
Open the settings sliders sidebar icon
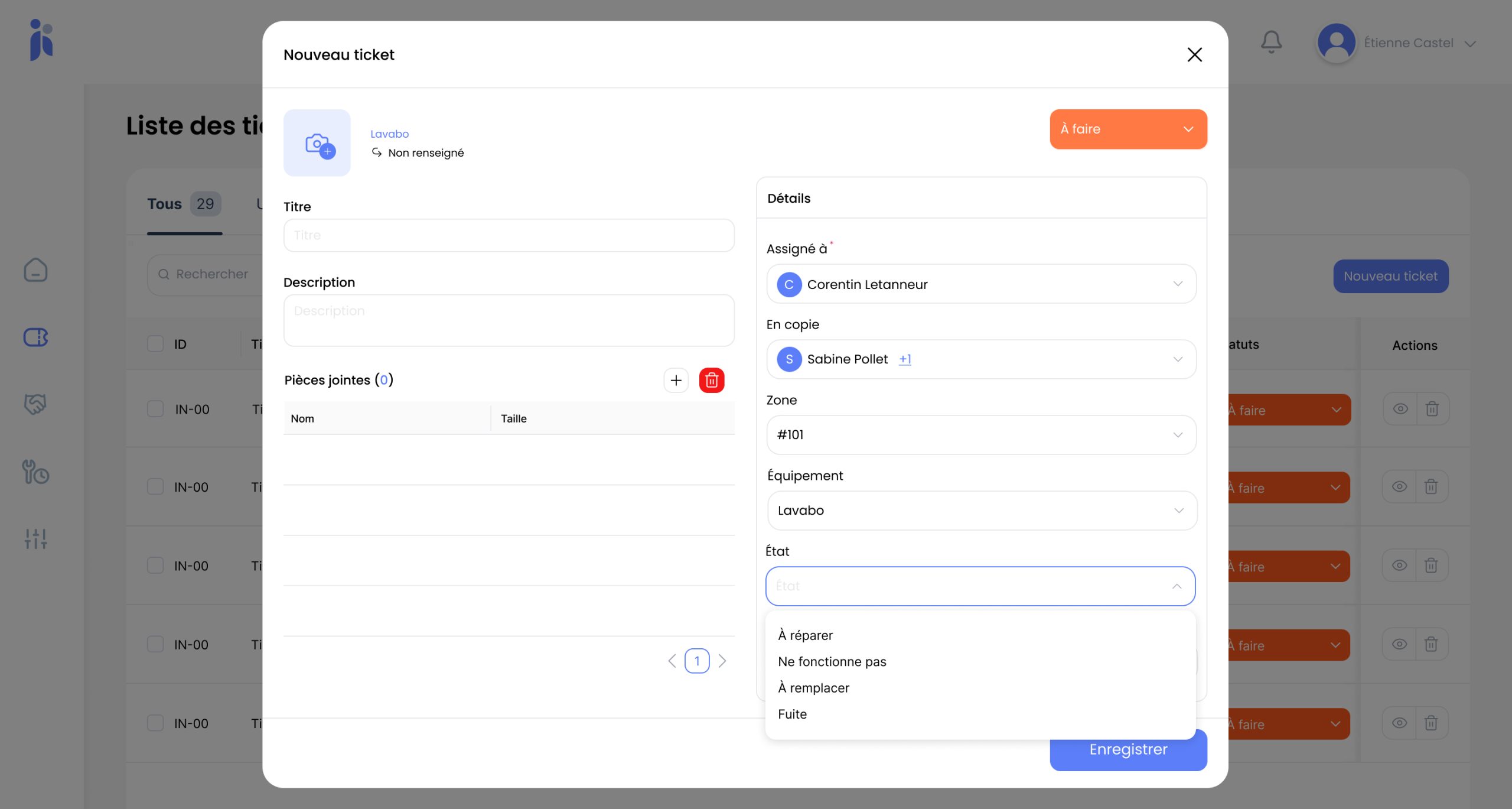[35, 538]
